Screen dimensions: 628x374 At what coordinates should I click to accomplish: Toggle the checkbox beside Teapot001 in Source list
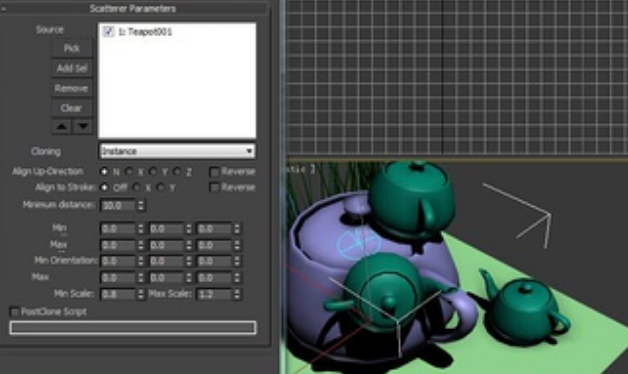point(108,32)
